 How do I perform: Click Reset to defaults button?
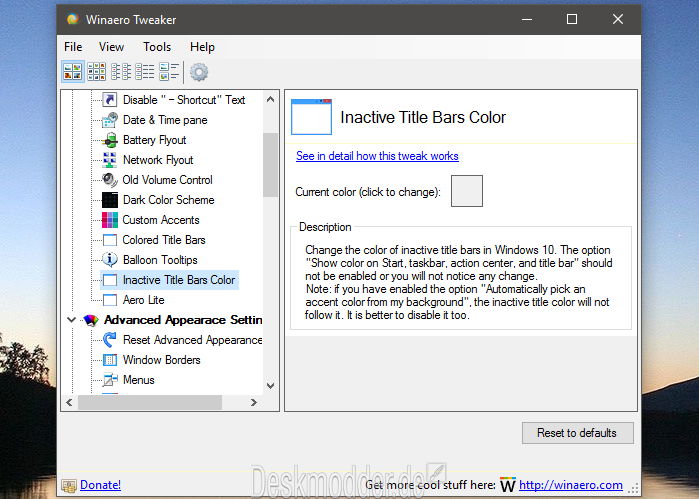577,433
